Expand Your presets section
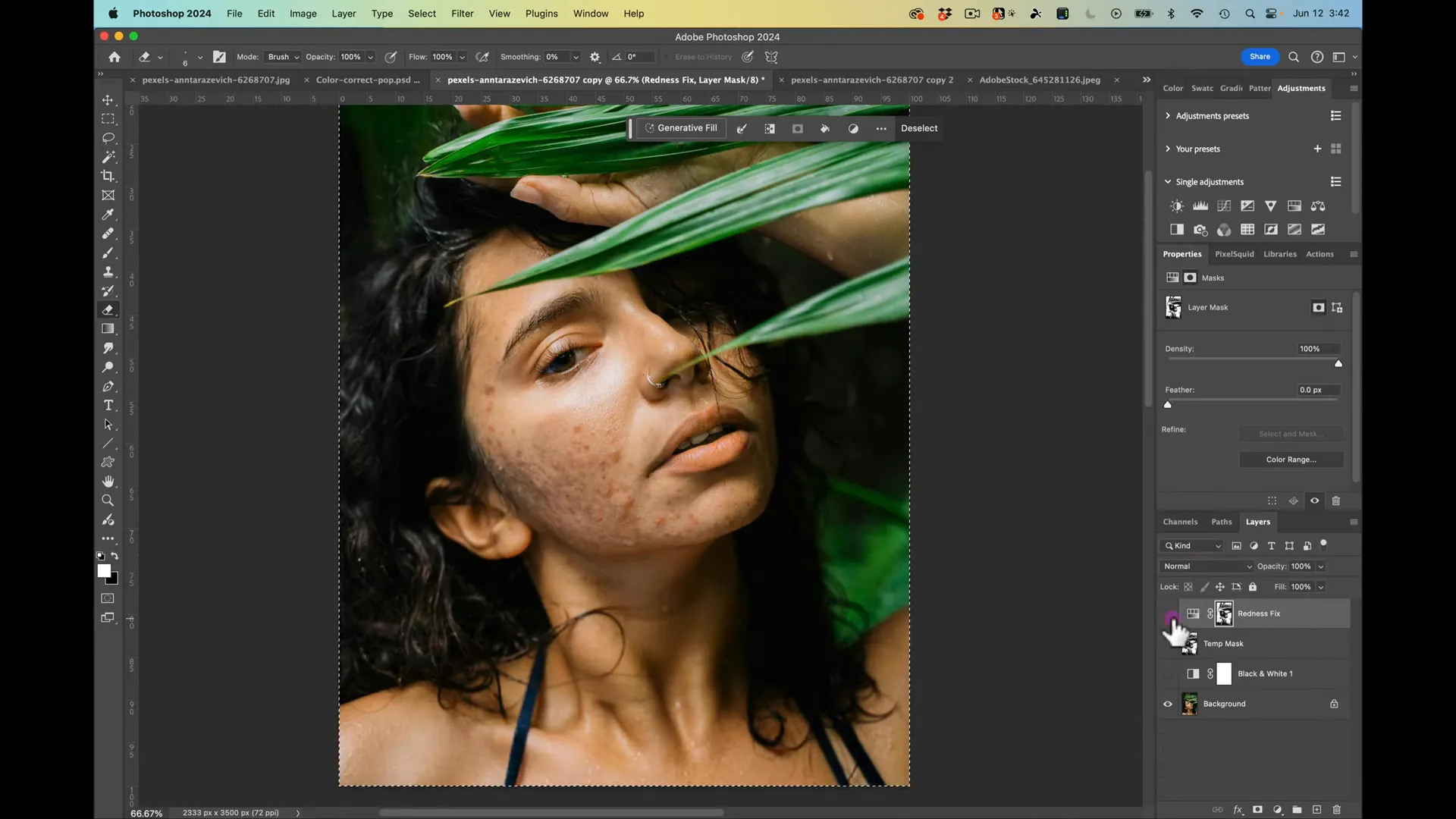The width and height of the screenshot is (1456, 819). click(x=1168, y=149)
